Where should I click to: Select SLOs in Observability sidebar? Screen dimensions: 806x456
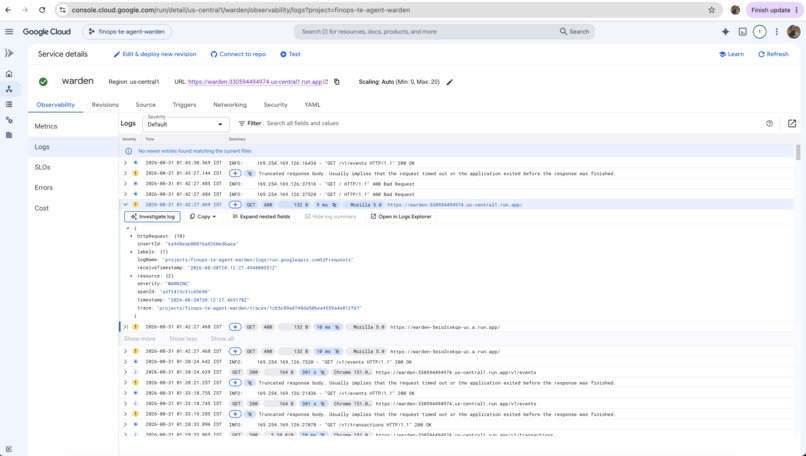73,167
